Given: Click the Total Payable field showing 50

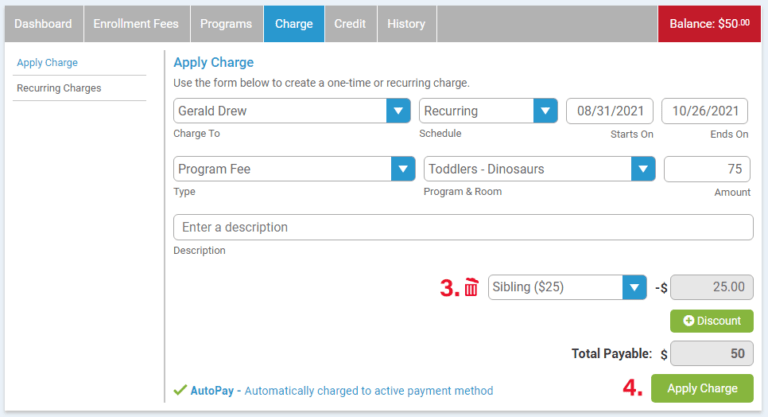Looking at the screenshot, I should pos(712,354).
